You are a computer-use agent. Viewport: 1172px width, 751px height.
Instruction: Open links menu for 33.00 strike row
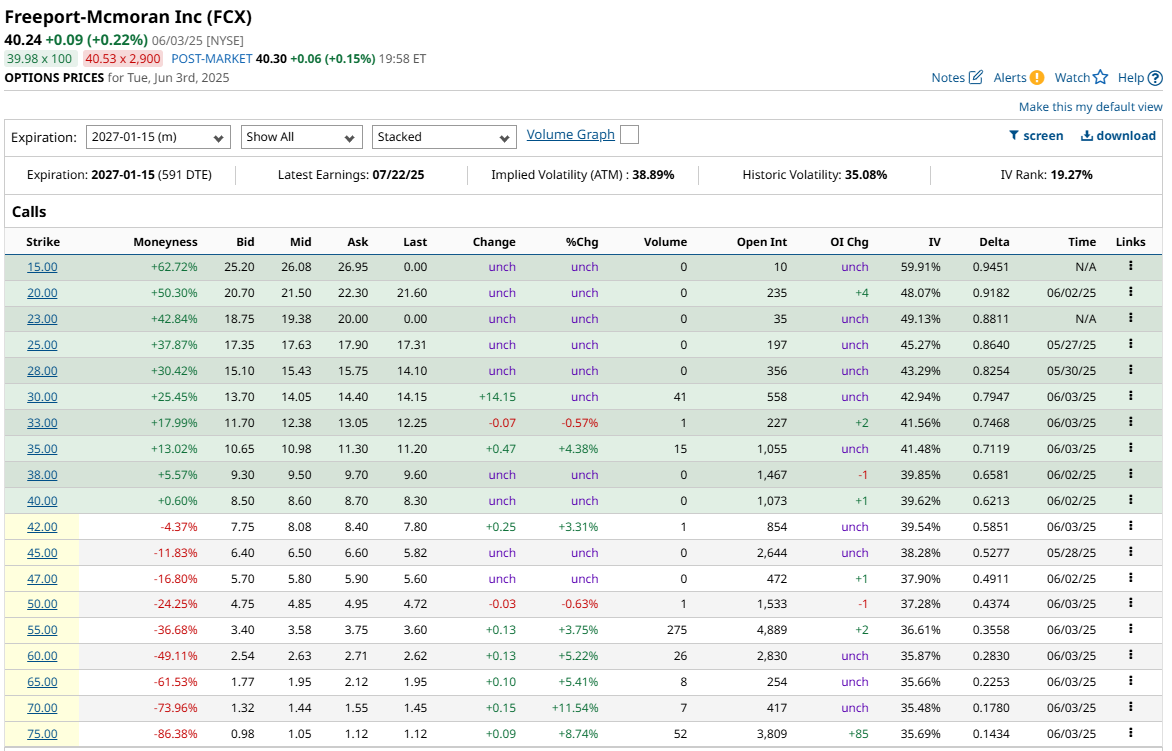point(1130,421)
